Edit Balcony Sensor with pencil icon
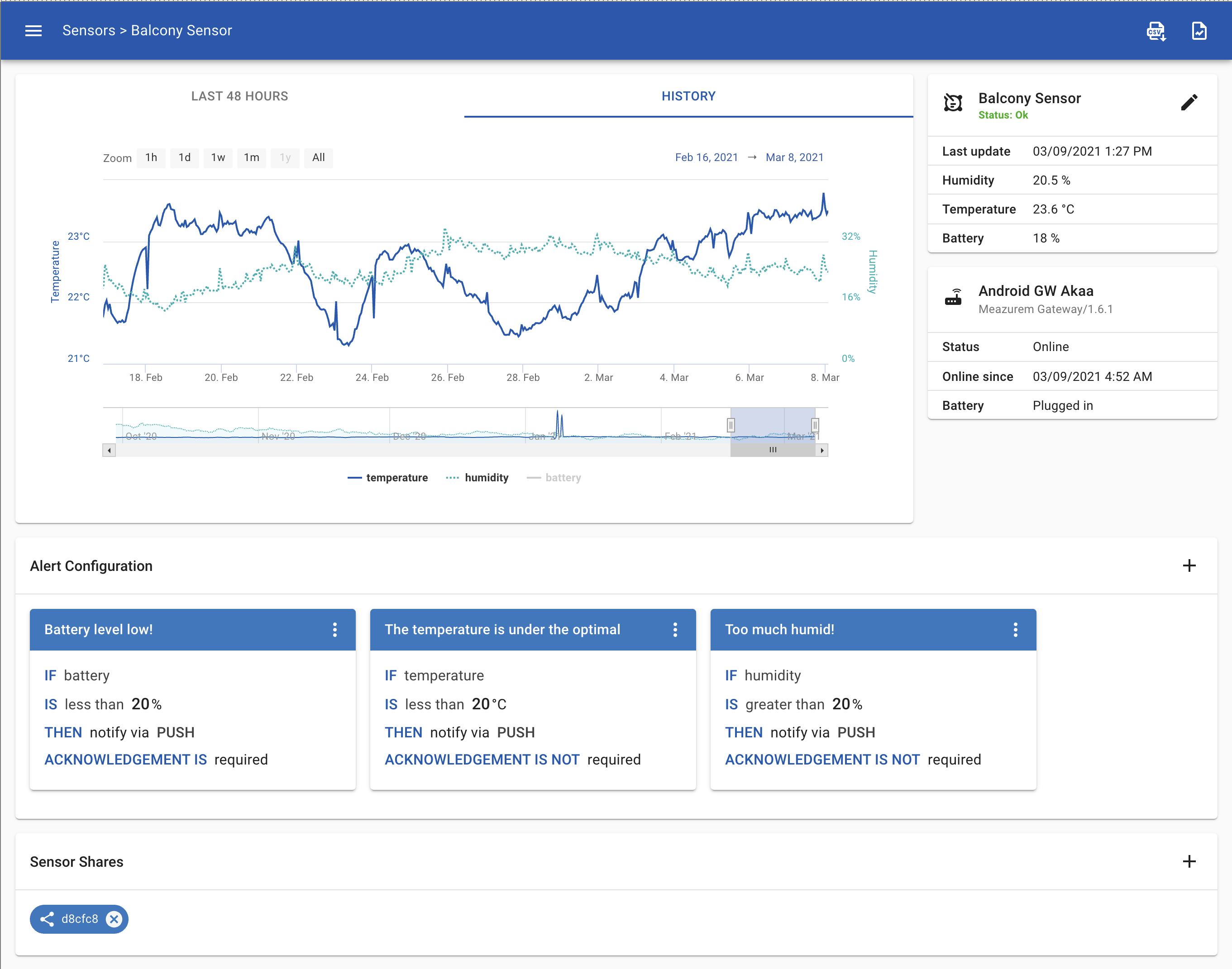Viewport: 1232px width, 969px height. [x=1189, y=103]
